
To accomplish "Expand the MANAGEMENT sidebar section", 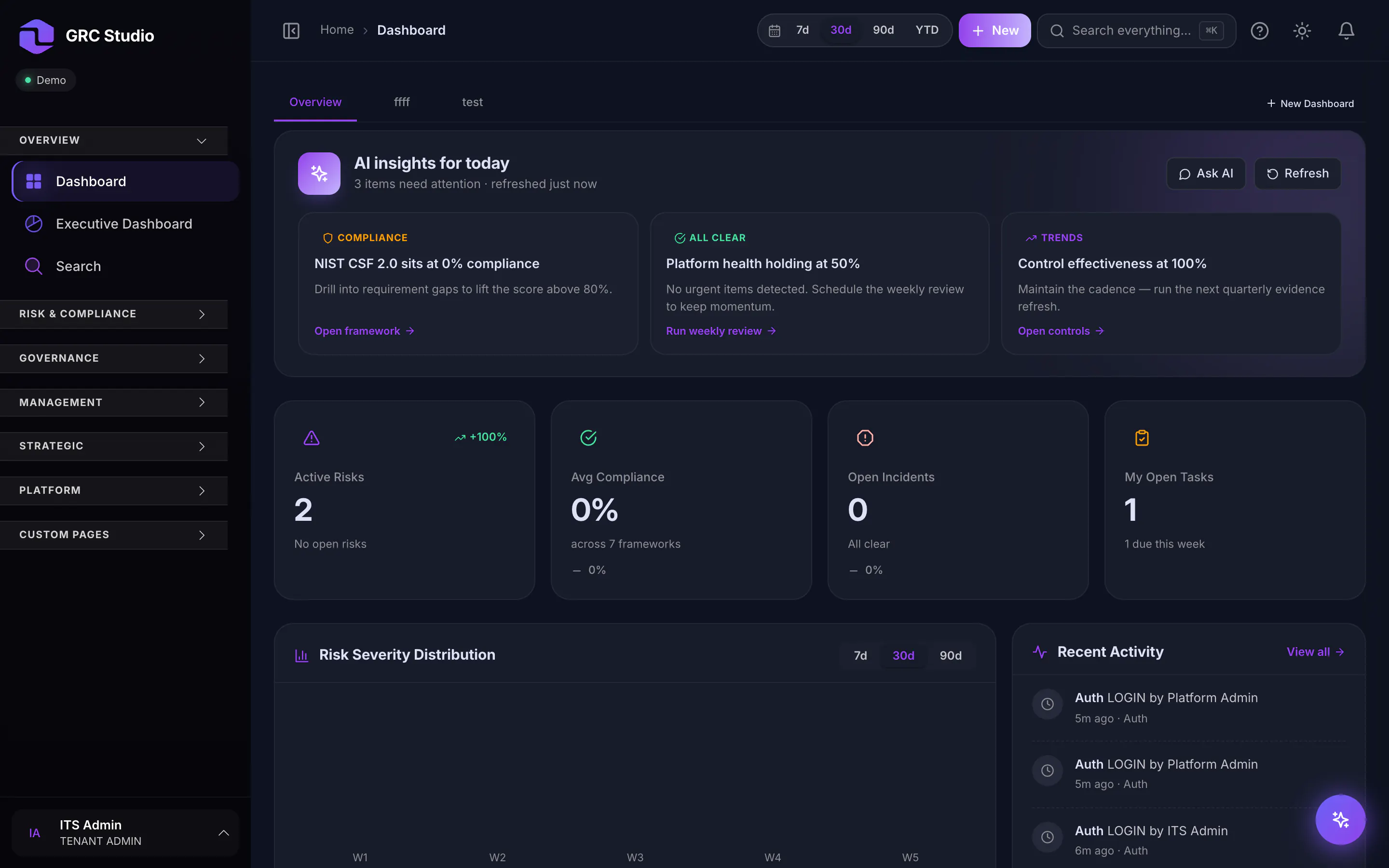I will [114, 403].
